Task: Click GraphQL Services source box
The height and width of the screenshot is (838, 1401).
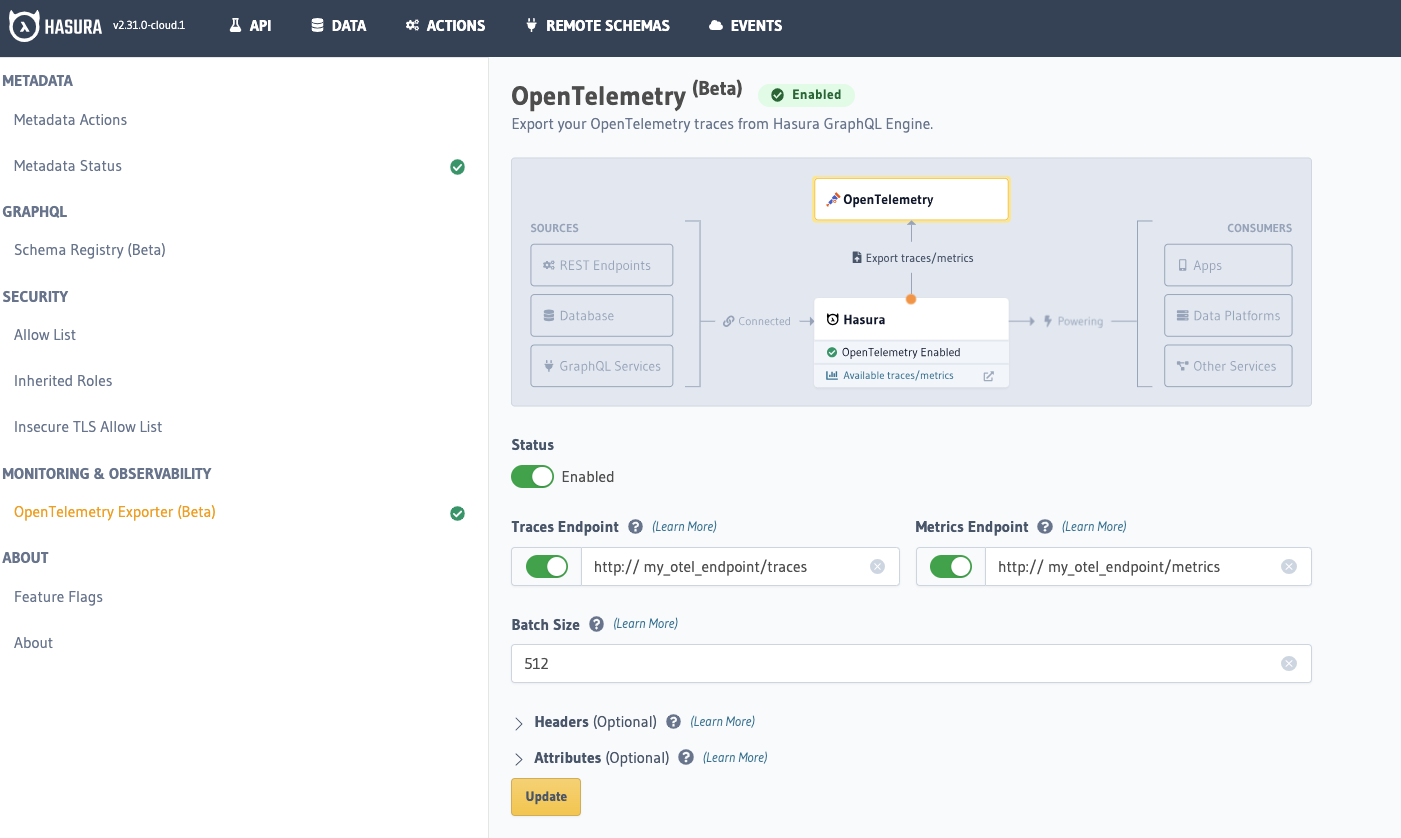Action: 602,366
